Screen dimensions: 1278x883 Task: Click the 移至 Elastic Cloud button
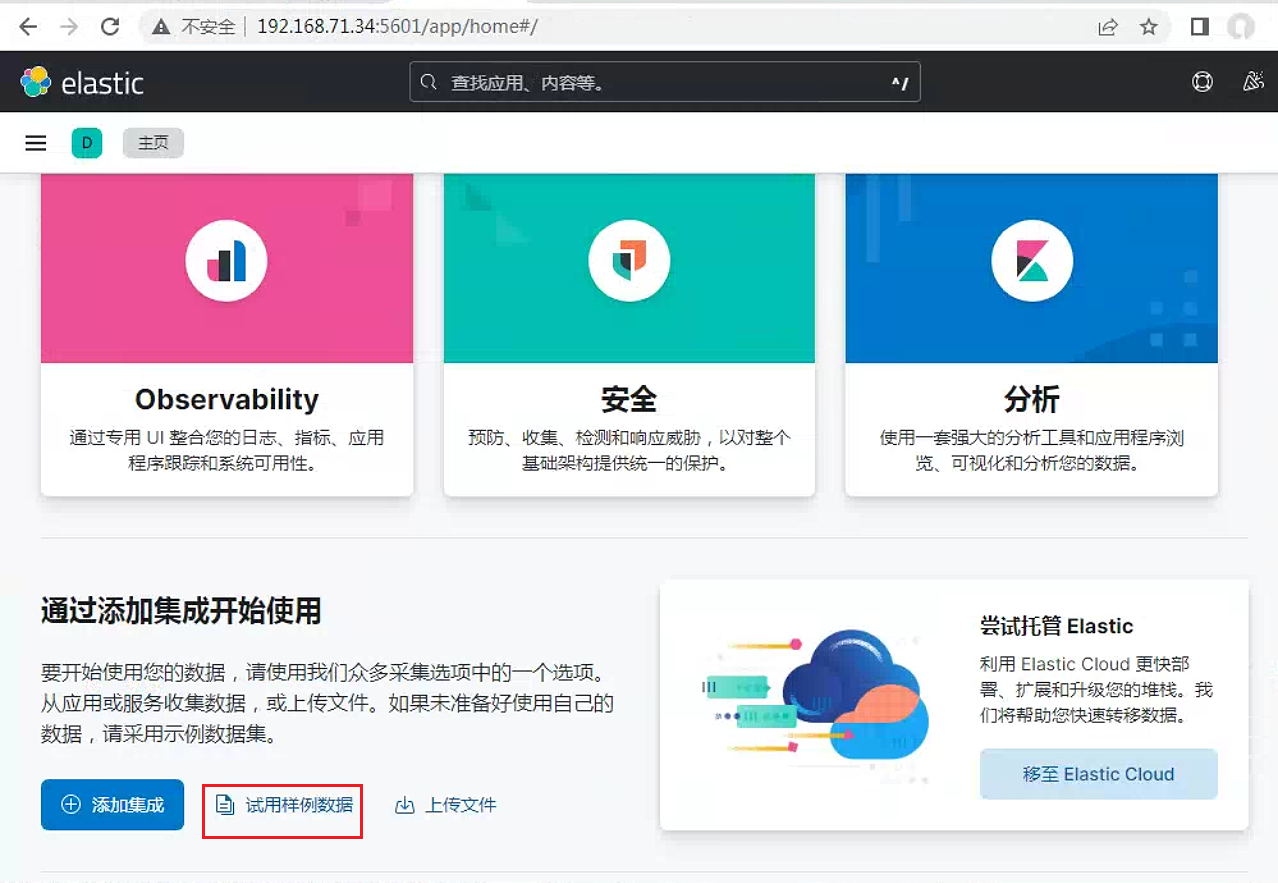(1098, 774)
